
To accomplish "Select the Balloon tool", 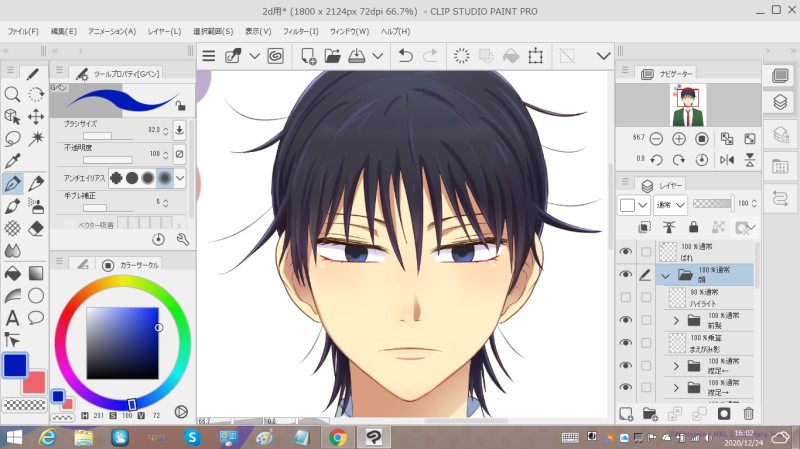I will [x=36, y=318].
